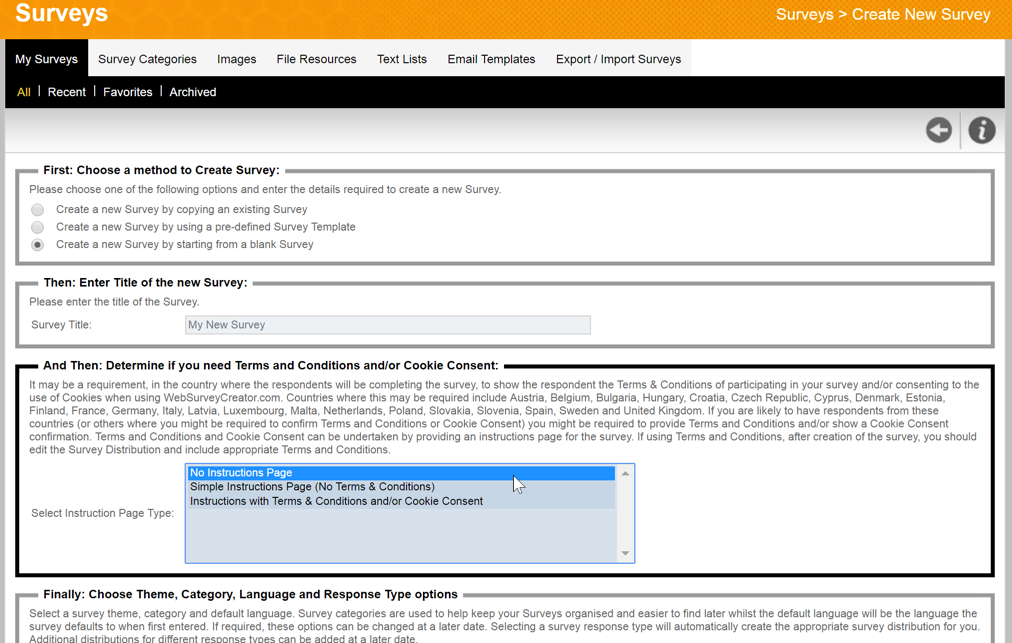Choose Simple Instructions Page option
The image size is (1012, 643).
pyautogui.click(x=400, y=487)
